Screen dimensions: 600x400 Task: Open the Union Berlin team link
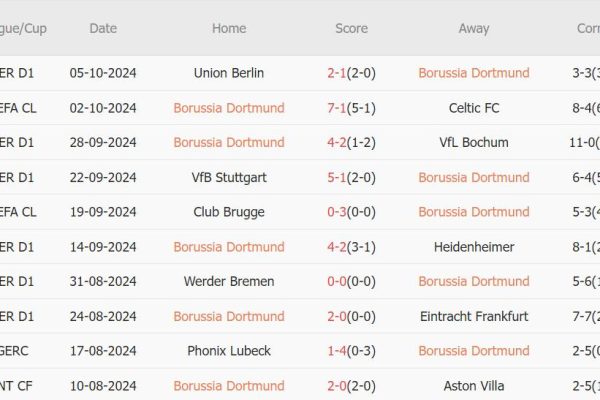229,73
